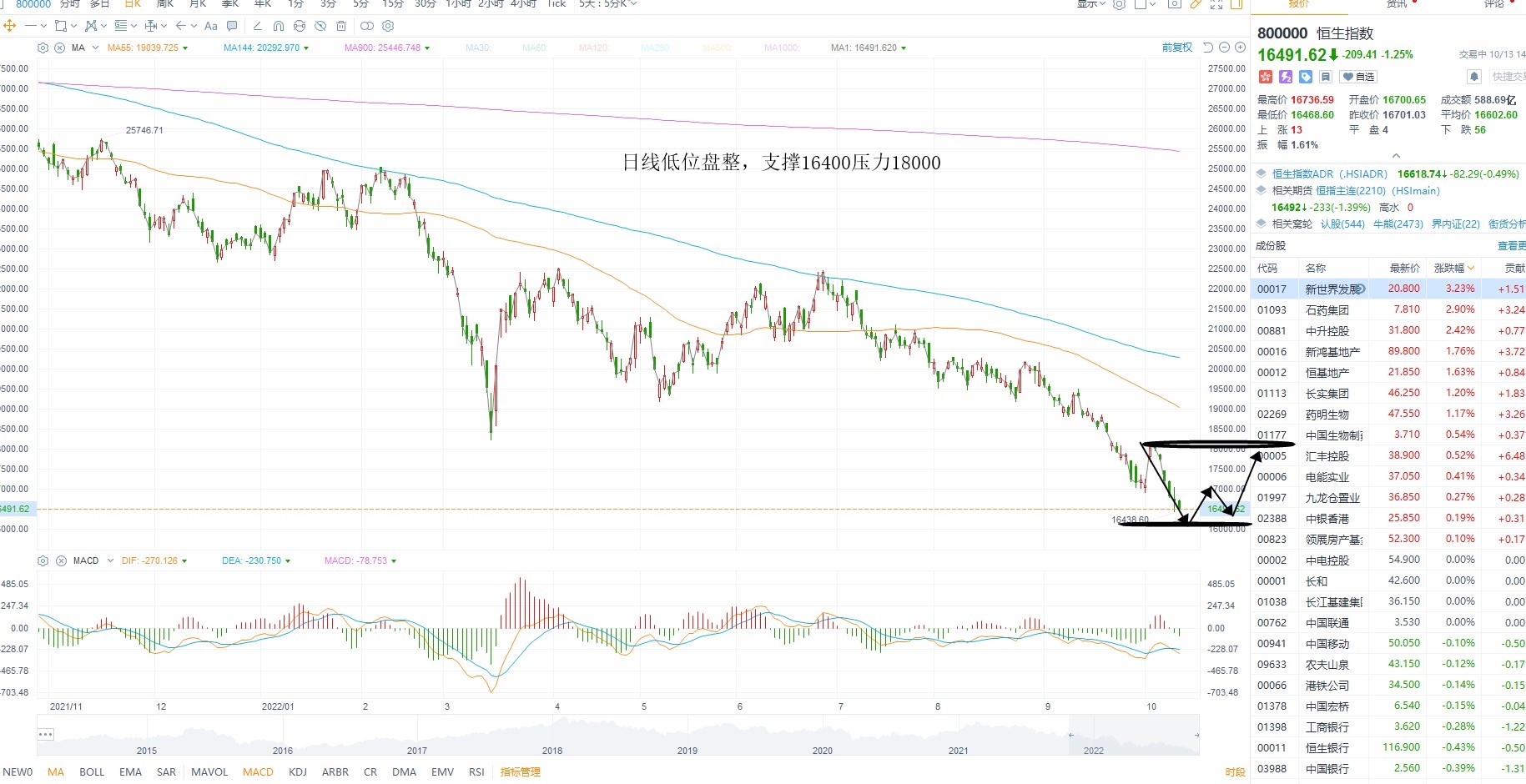
Task: Zoom in chart with the plus icon
Action: [1238, 48]
